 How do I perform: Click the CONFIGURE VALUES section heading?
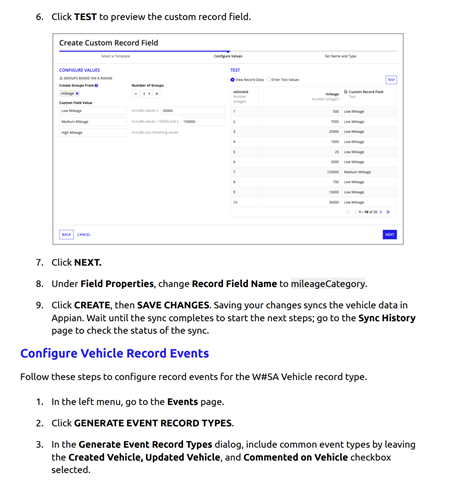[x=79, y=70]
